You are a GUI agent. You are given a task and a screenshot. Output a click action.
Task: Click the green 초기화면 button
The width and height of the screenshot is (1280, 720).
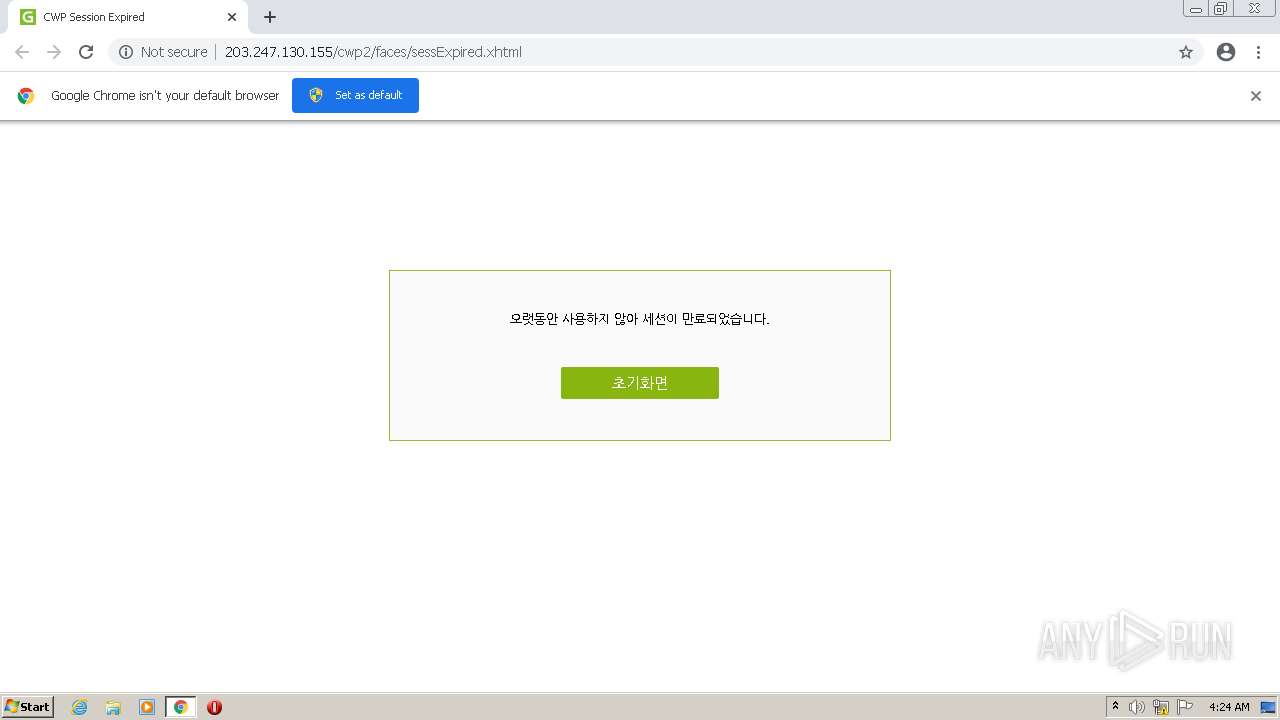tap(639, 383)
